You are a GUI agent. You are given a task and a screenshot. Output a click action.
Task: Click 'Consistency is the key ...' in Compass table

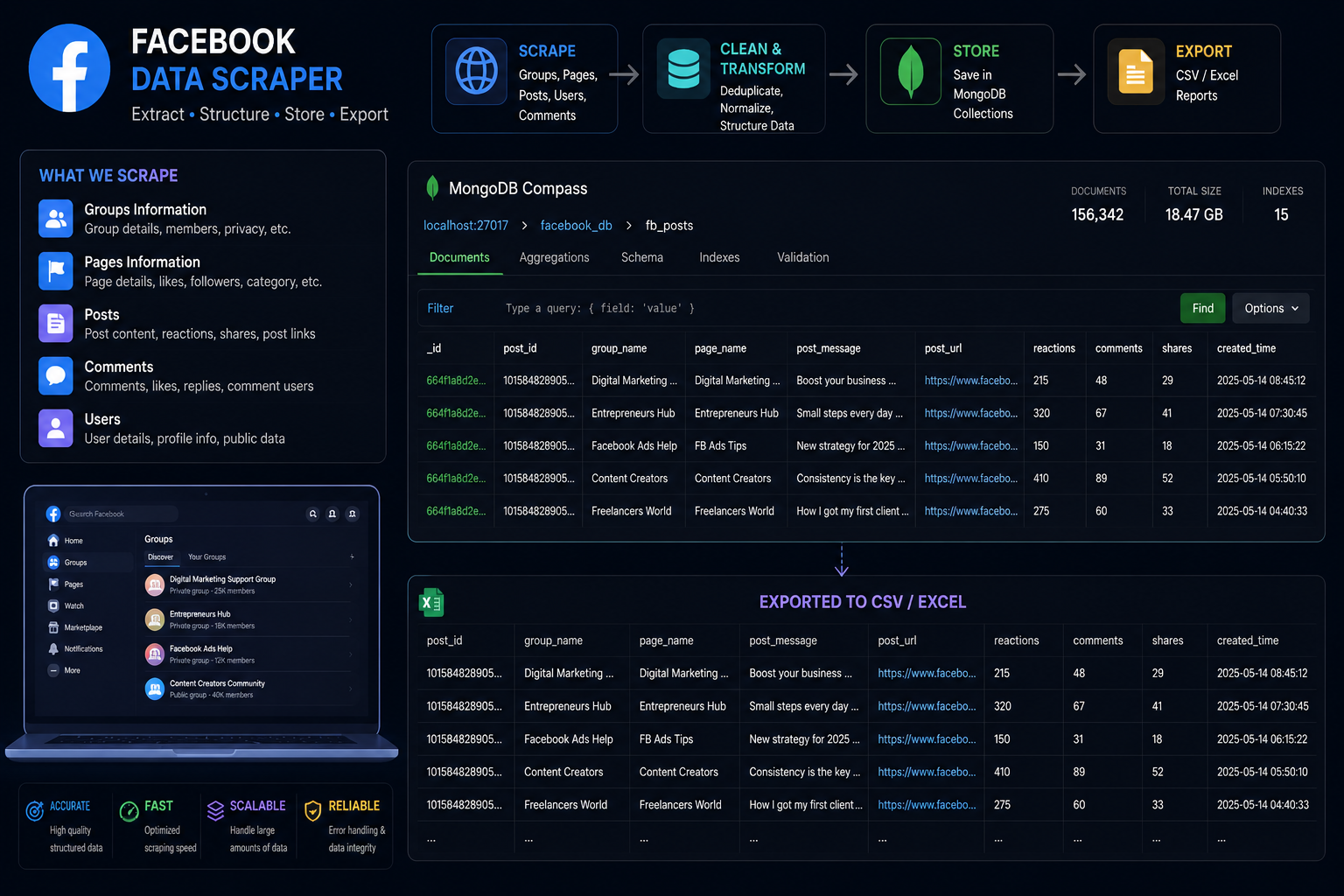click(850, 479)
